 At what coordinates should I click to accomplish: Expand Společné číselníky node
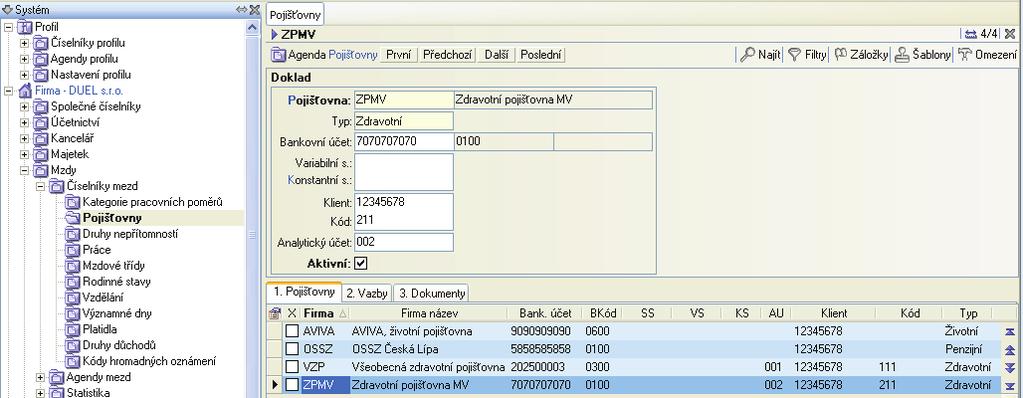click(x=25, y=106)
